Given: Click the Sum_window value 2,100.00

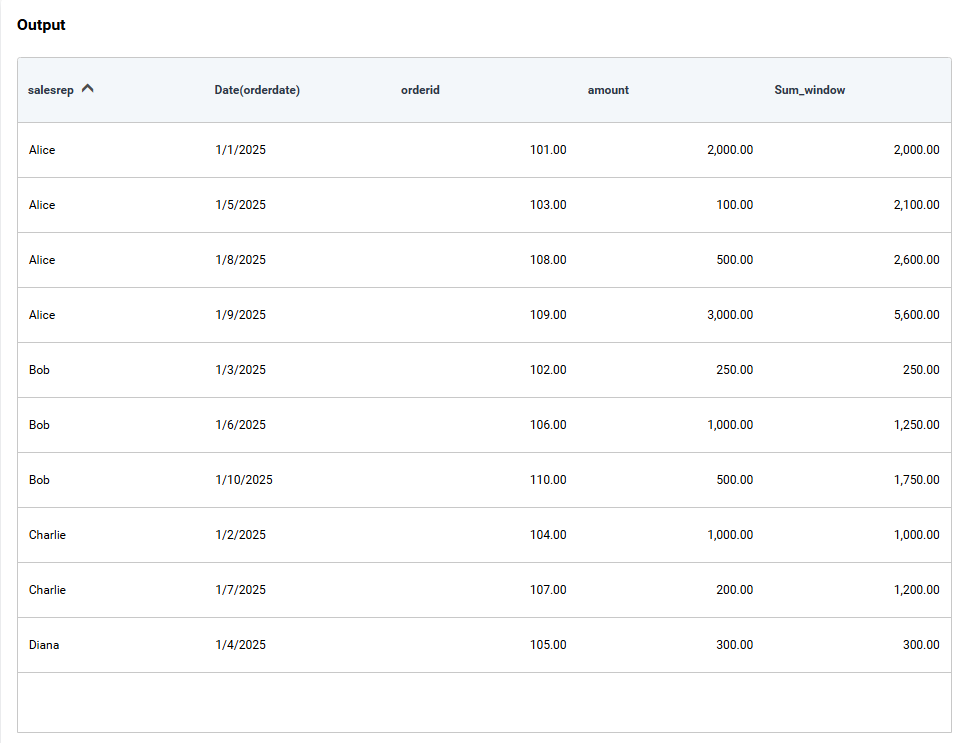Looking at the screenshot, I should coord(916,205).
